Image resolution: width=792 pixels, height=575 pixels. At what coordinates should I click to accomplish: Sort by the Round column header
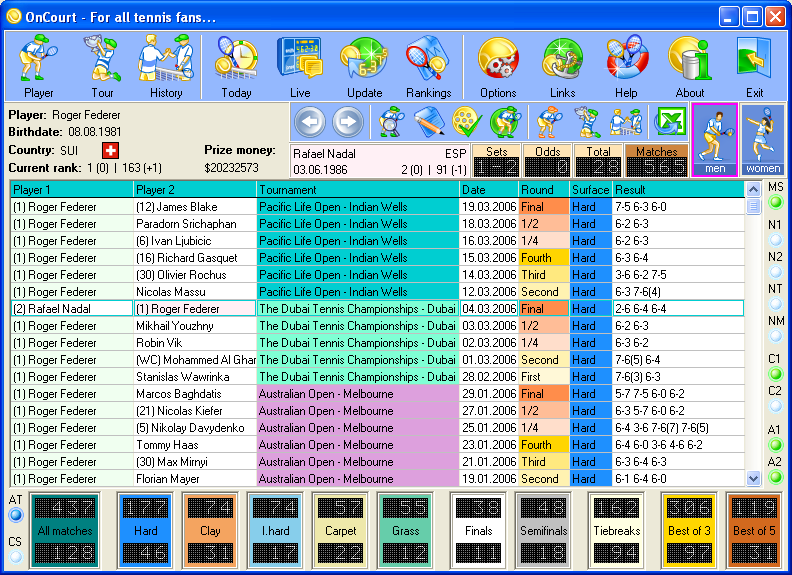point(544,190)
